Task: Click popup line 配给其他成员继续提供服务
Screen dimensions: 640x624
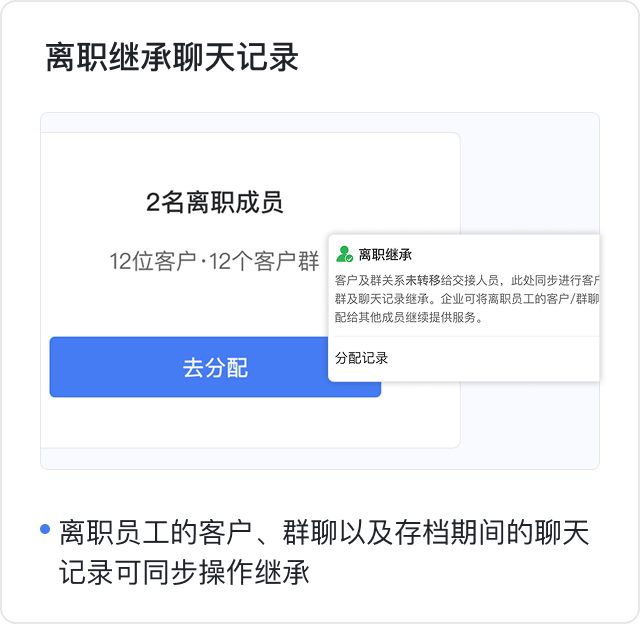Action: pos(410,317)
